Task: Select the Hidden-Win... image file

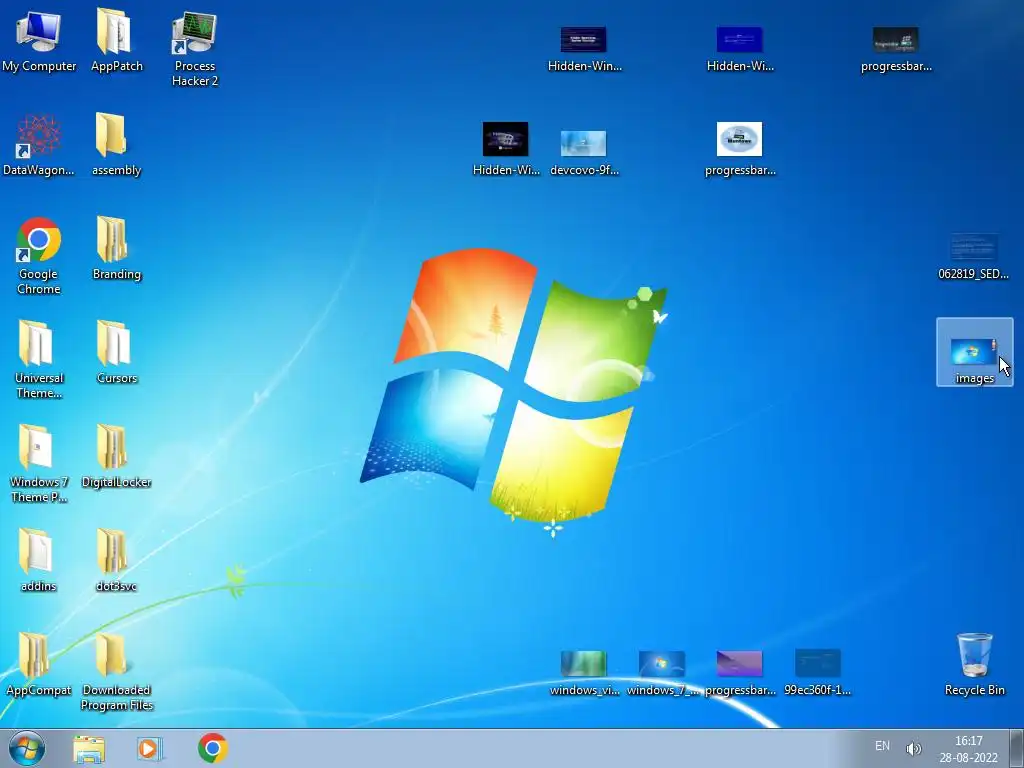Action: (x=584, y=49)
